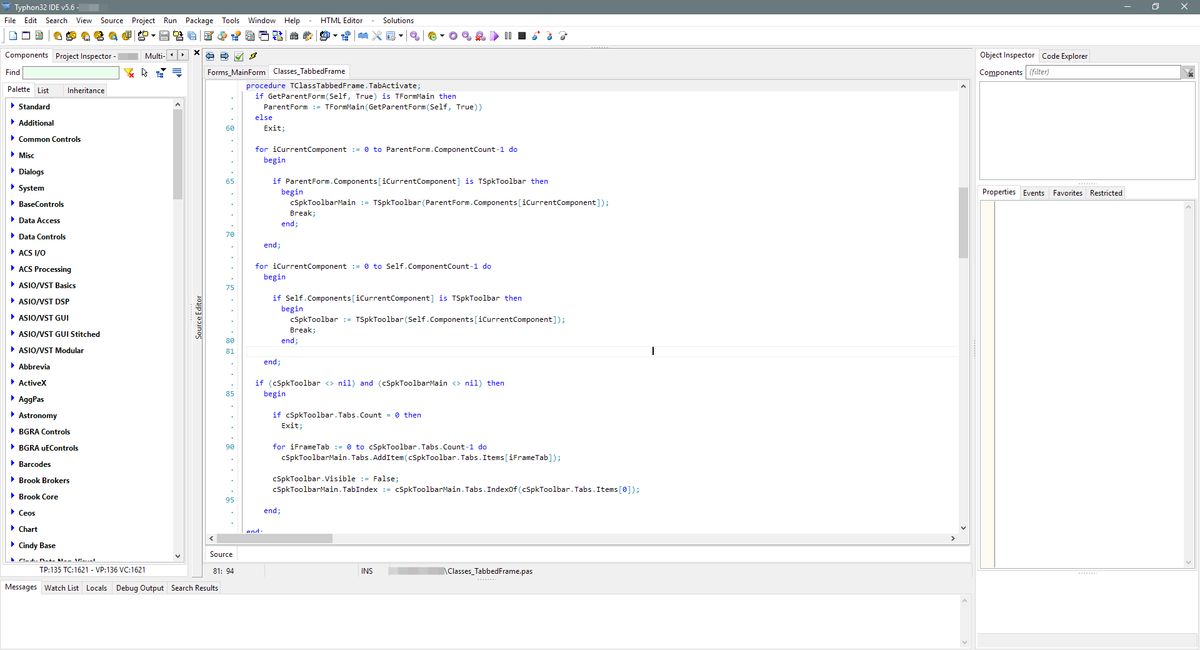The width and height of the screenshot is (1200, 650).
Task: Toggle the selection pointer tool in Components
Action: [x=145, y=73]
